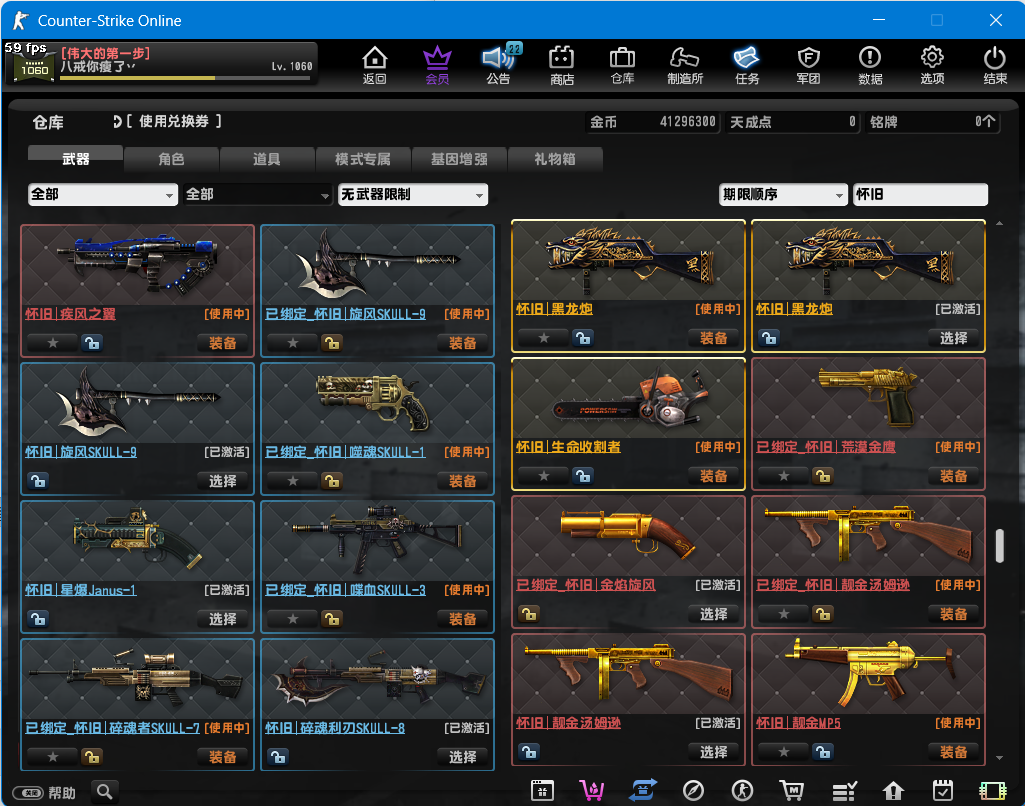Viewport: 1025px width, 806px height.
Task: Click 选择 button for 碎魂利刃SKULL-8
Action: (463, 756)
